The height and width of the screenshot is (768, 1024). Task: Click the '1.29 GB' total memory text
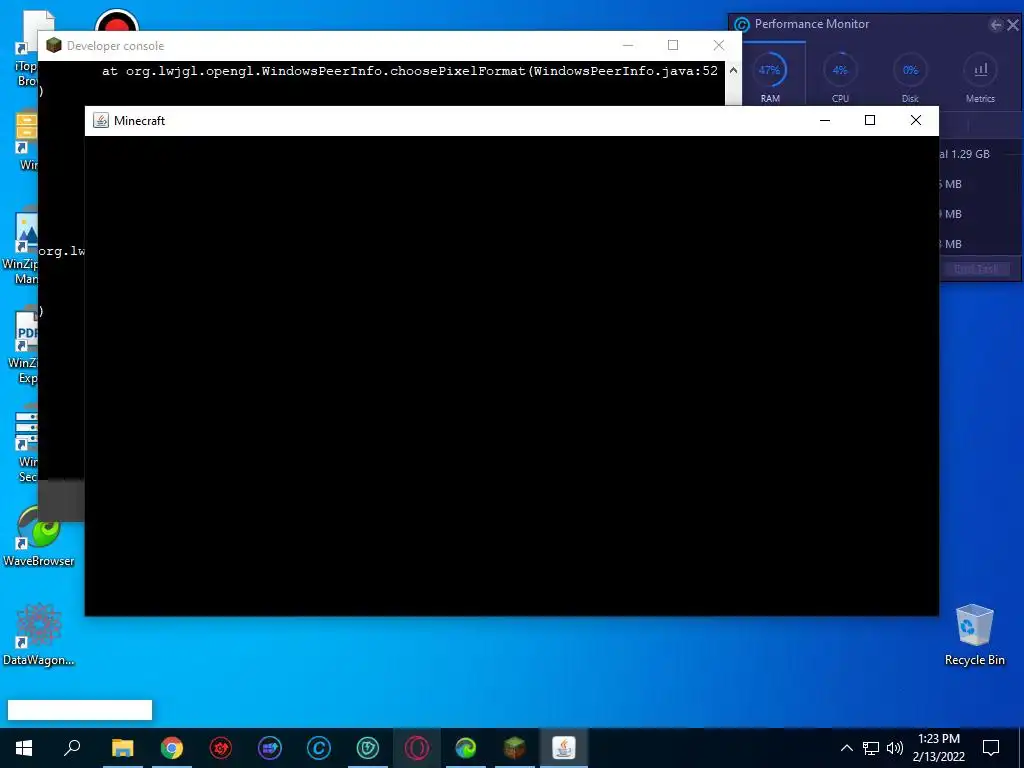click(x=970, y=154)
